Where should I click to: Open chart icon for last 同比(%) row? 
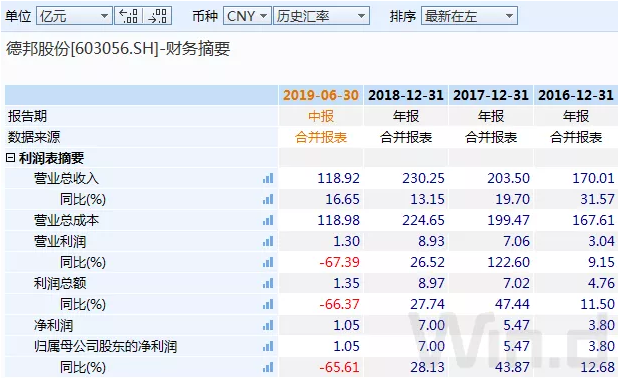tap(268, 367)
